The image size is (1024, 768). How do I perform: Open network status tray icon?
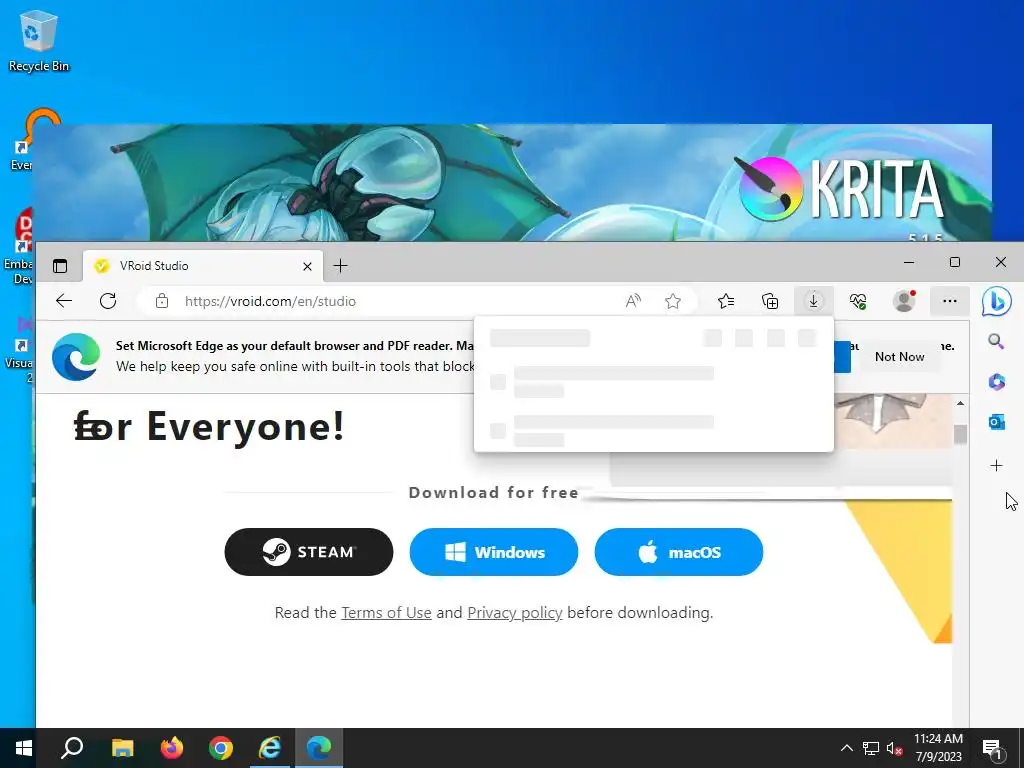coord(871,748)
